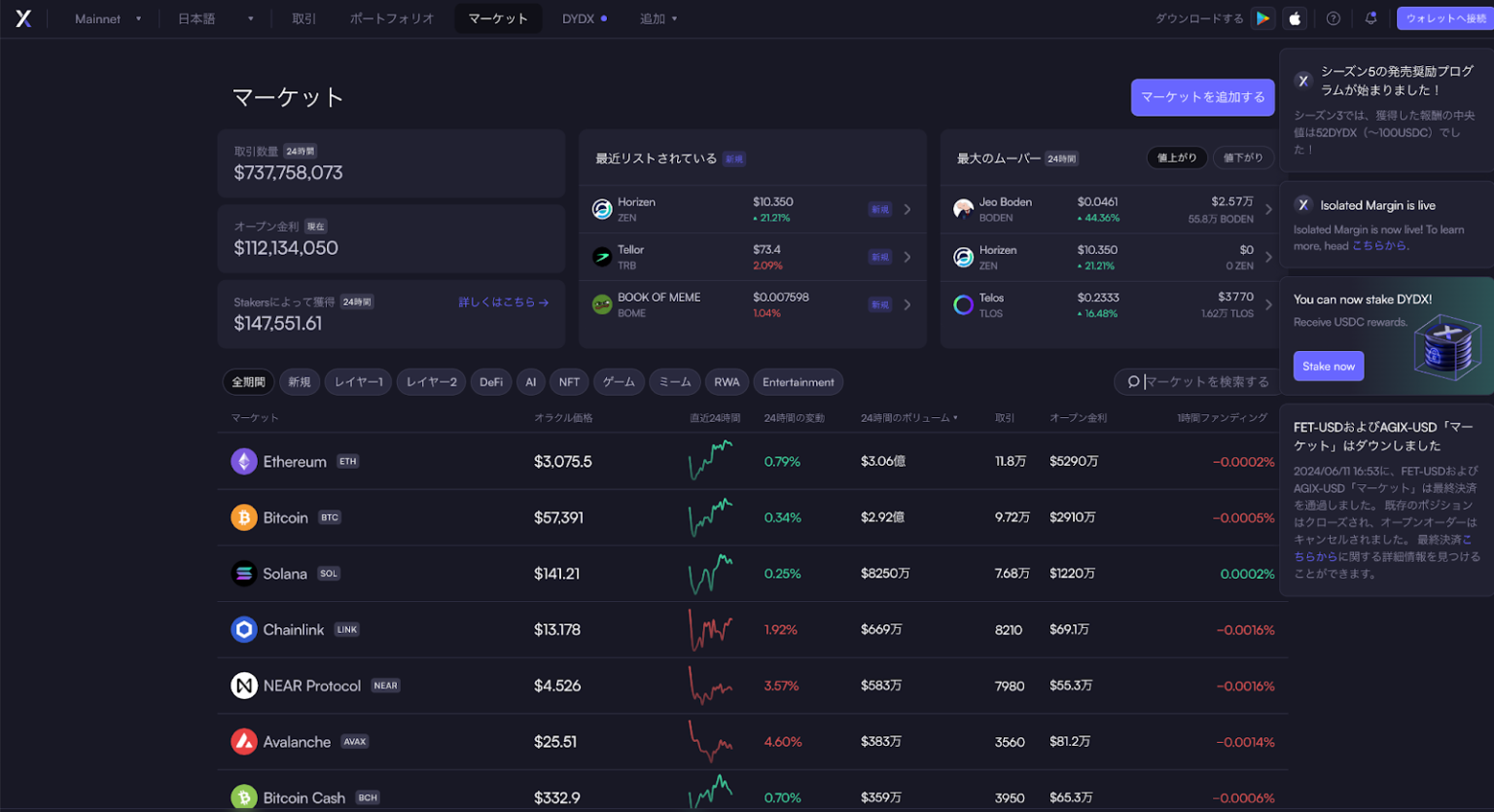Open the 取引 trade tab
Viewport: 1494px width, 812px height.
click(303, 18)
